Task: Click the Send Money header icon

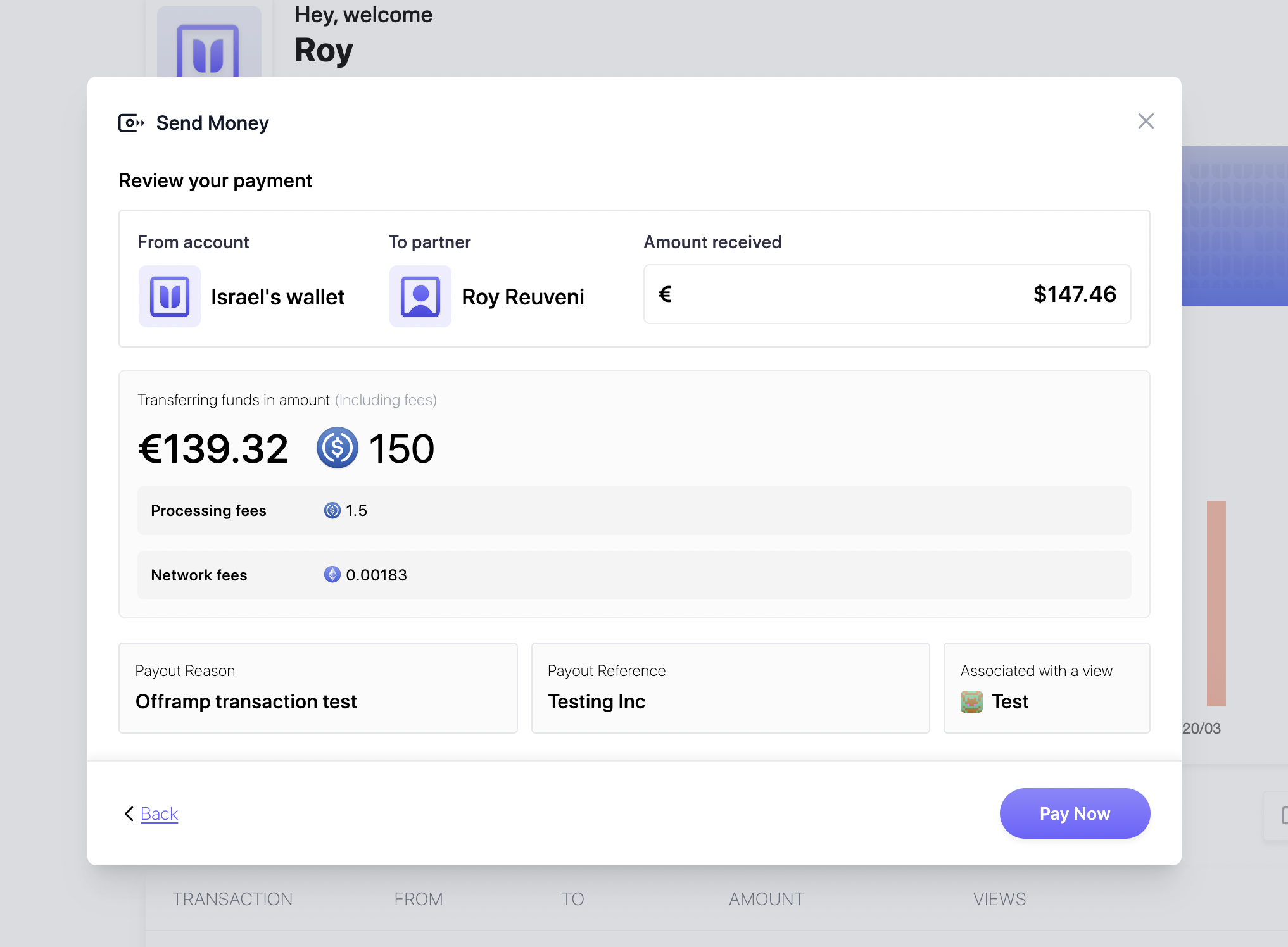Action: 131,123
